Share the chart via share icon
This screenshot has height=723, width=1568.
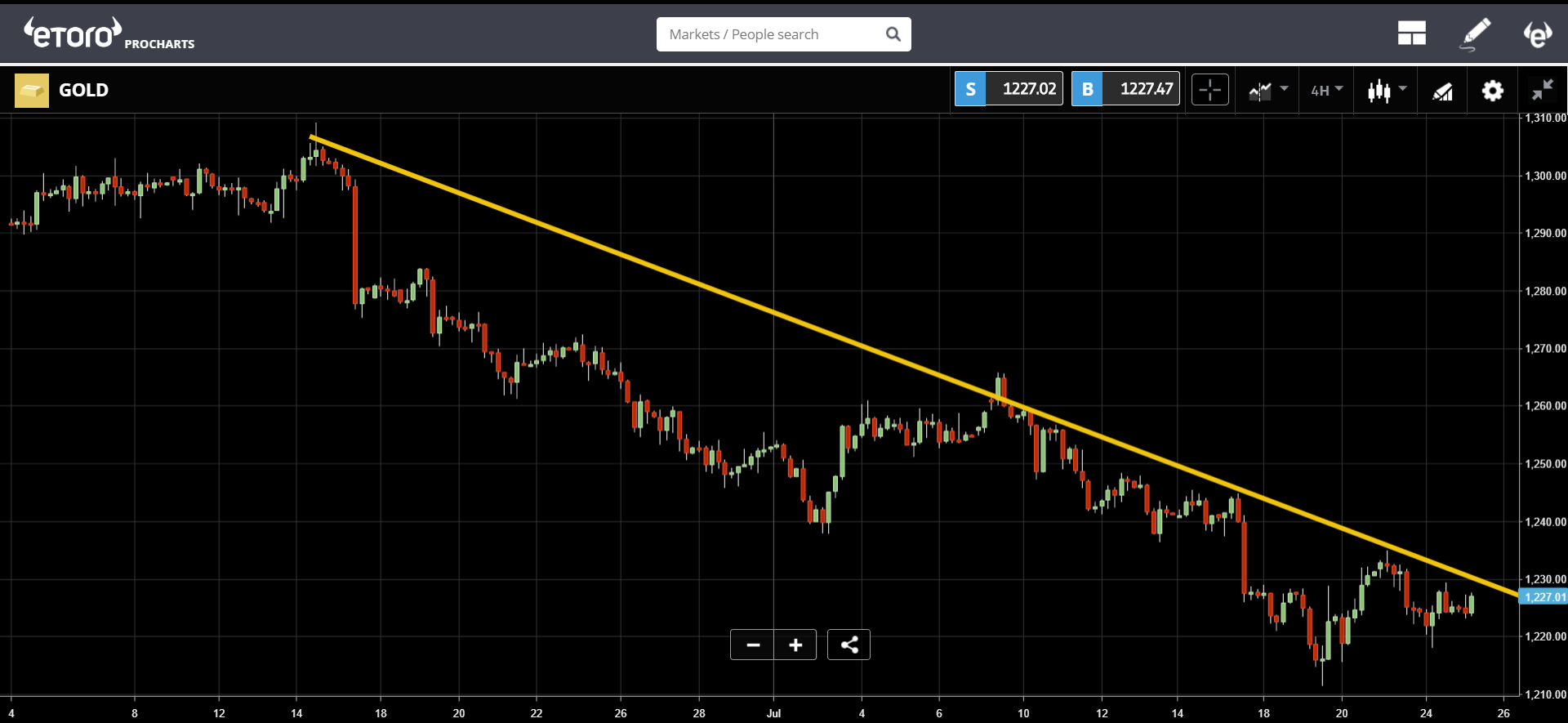pyautogui.click(x=849, y=645)
